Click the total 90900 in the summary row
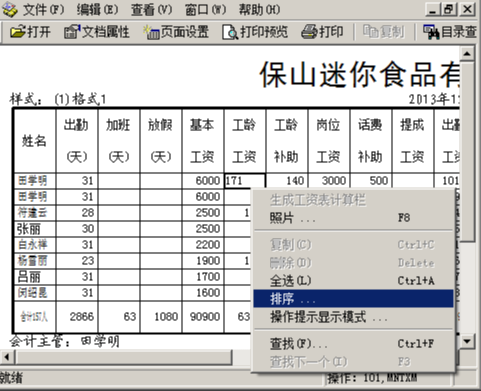 (x=205, y=317)
